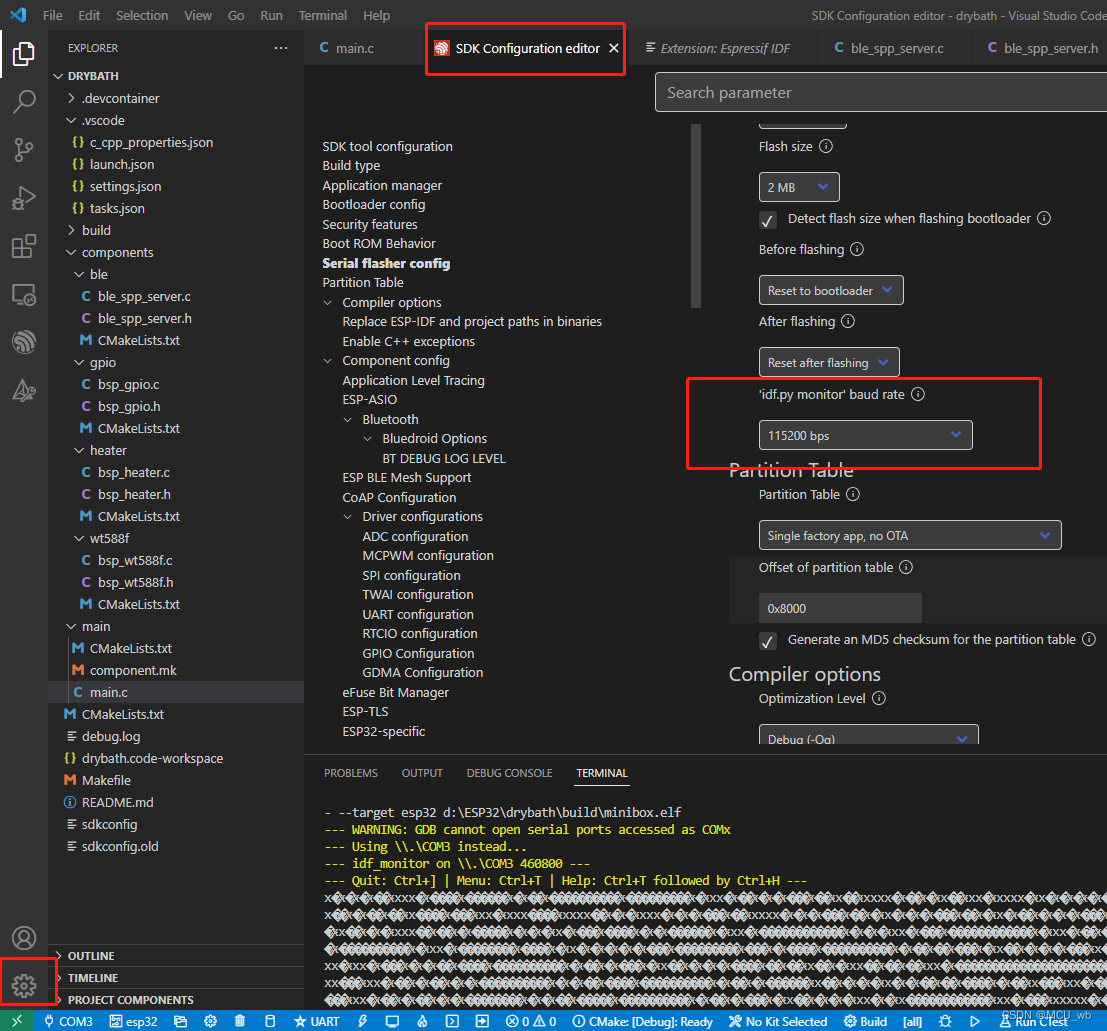Open UART configuration in config tree
This screenshot has width=1107, height=1031.
pyautogui.click(x=418, y=614)
